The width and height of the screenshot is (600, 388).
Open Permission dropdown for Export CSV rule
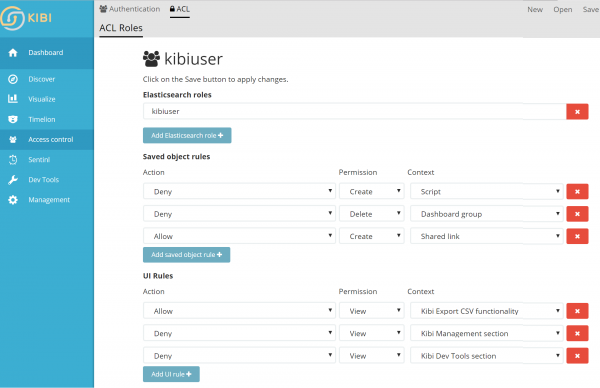click(371, 311)
